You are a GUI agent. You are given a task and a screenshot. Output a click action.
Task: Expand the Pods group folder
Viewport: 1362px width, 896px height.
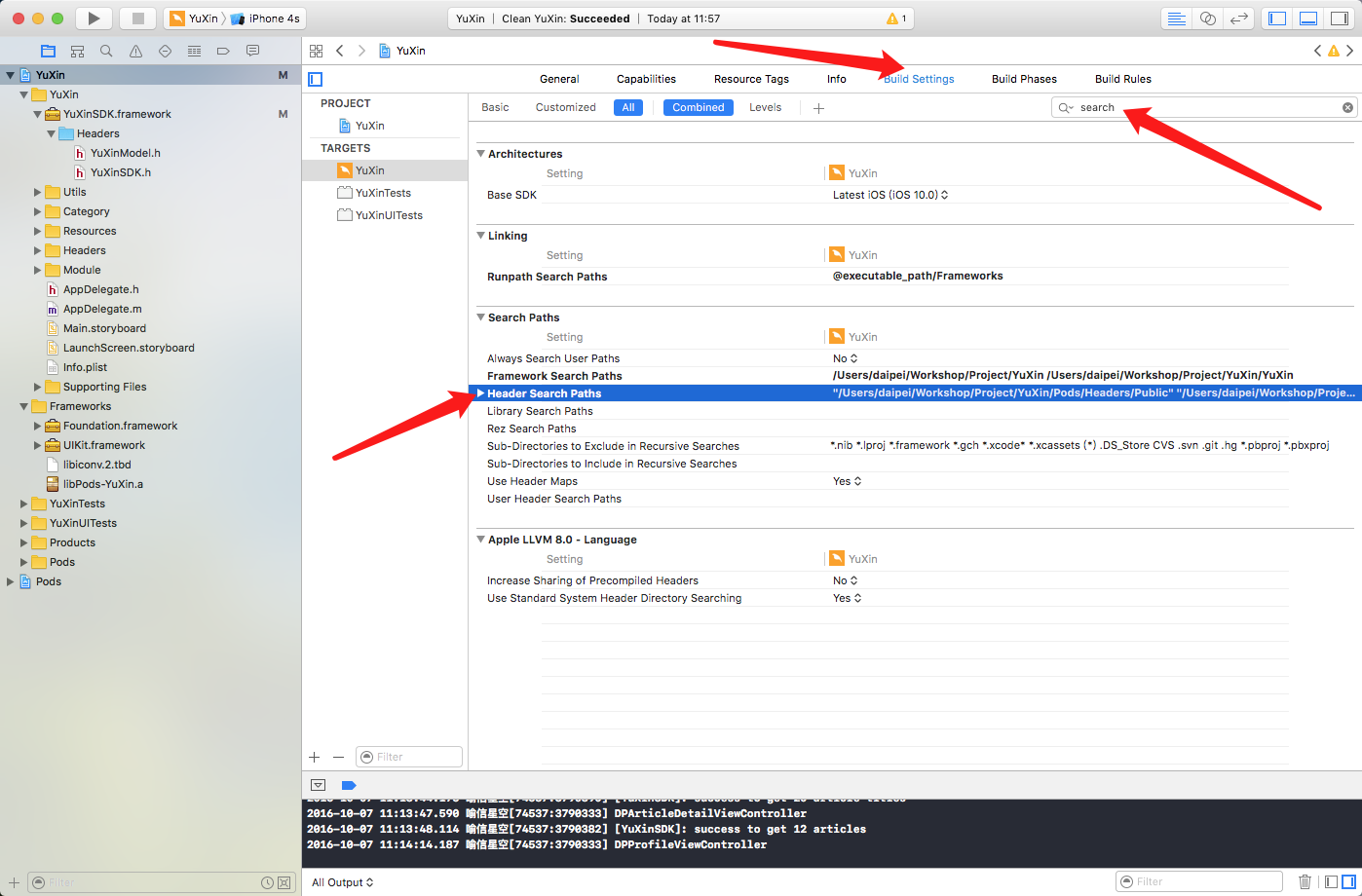pyautogui.click(x=23, y=562)
